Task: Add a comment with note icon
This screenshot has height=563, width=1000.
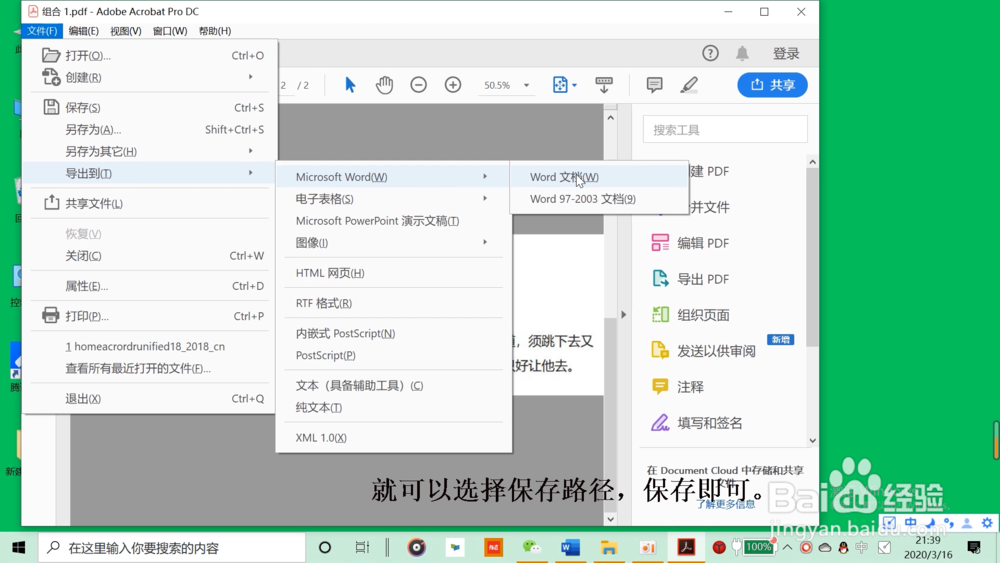Action: [654, 85]
